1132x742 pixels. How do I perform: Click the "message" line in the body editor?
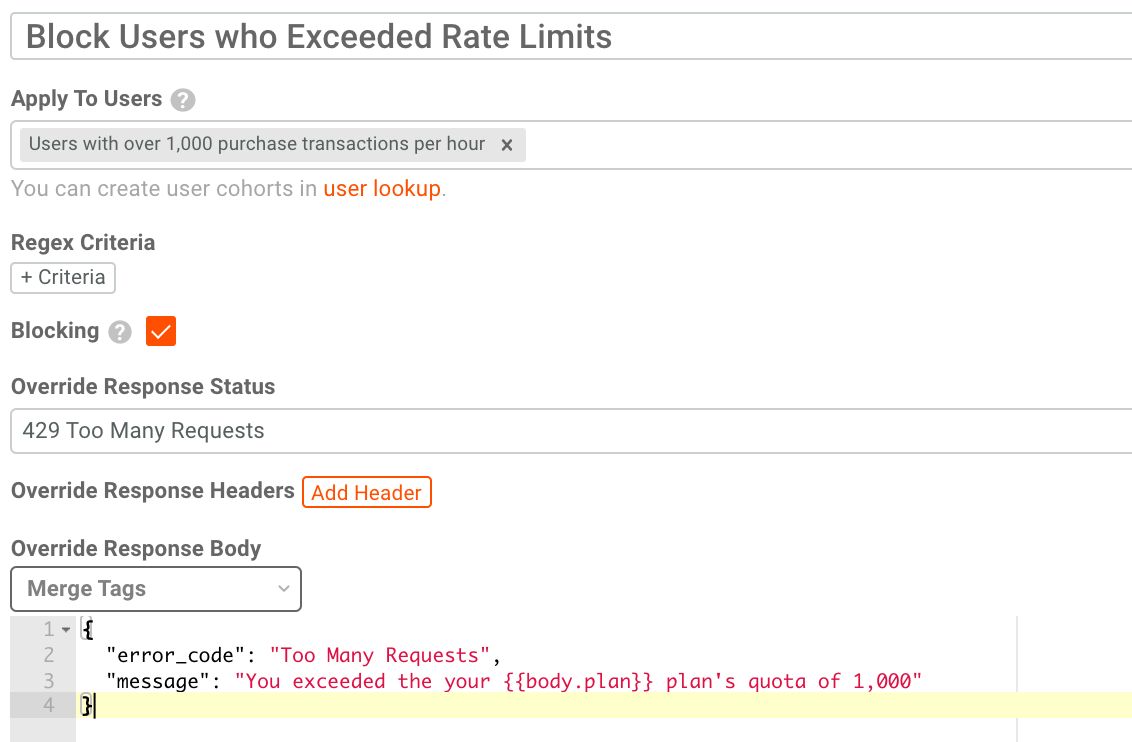click(514, 681)
